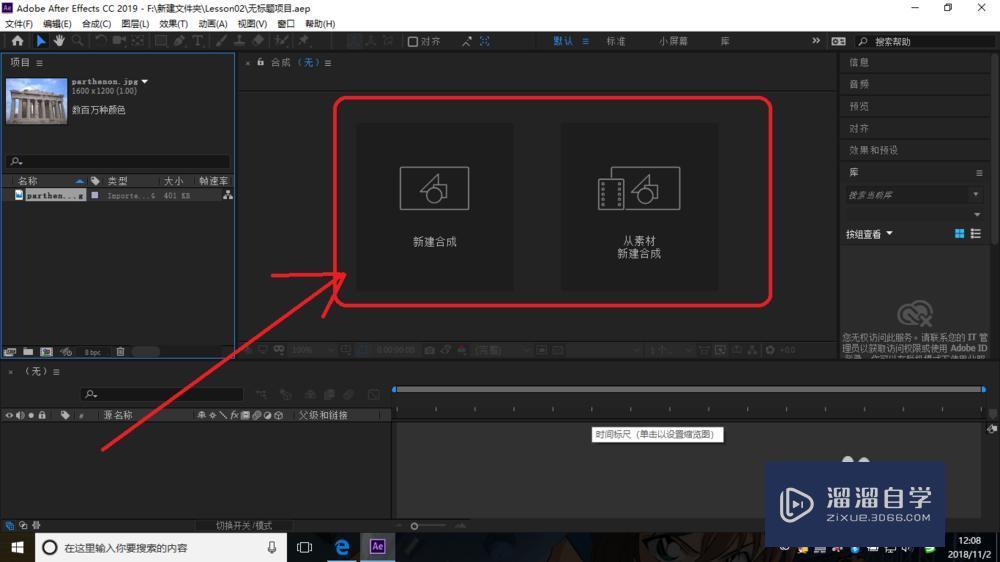
Task: Open the 动画(A) menu
Action: pos(213,24)
